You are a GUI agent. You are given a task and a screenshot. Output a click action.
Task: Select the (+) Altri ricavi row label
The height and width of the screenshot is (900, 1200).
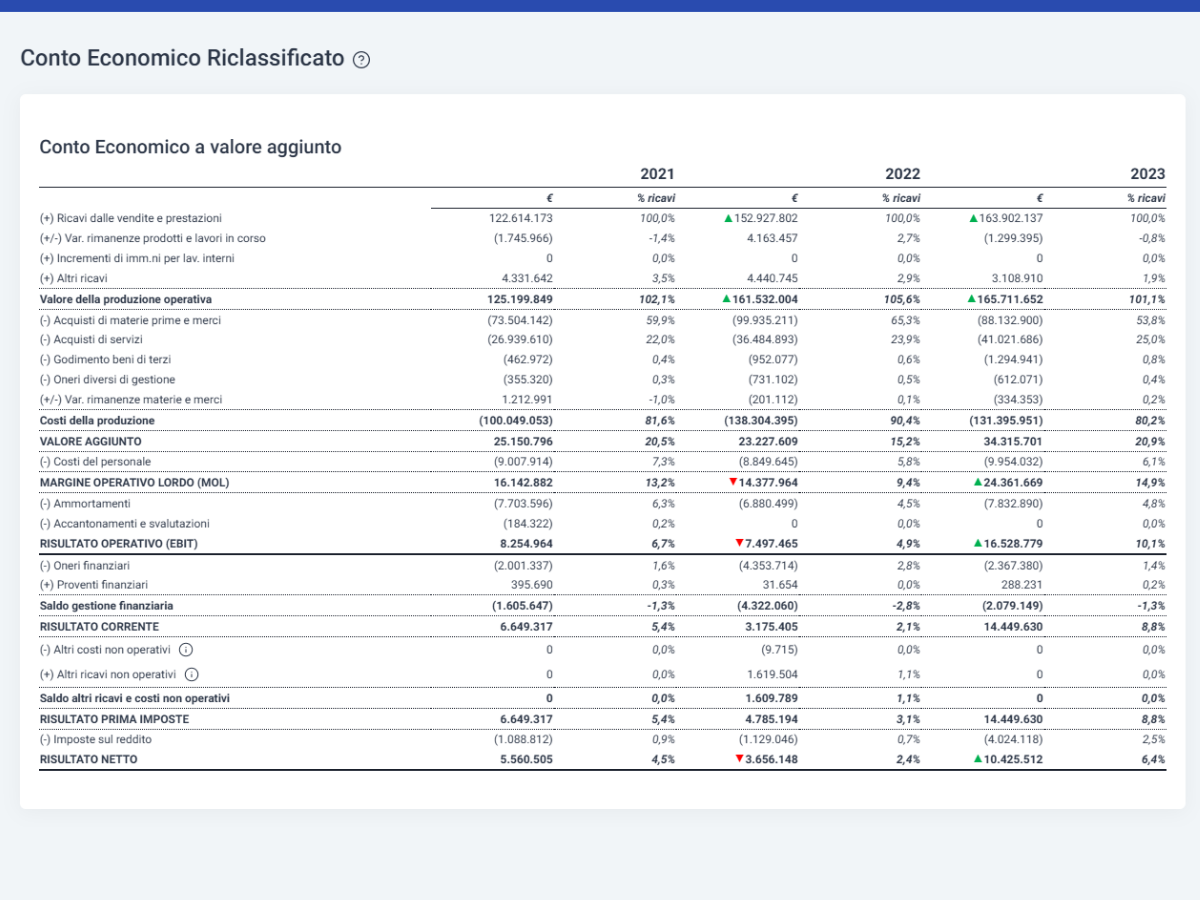[73, 278]
